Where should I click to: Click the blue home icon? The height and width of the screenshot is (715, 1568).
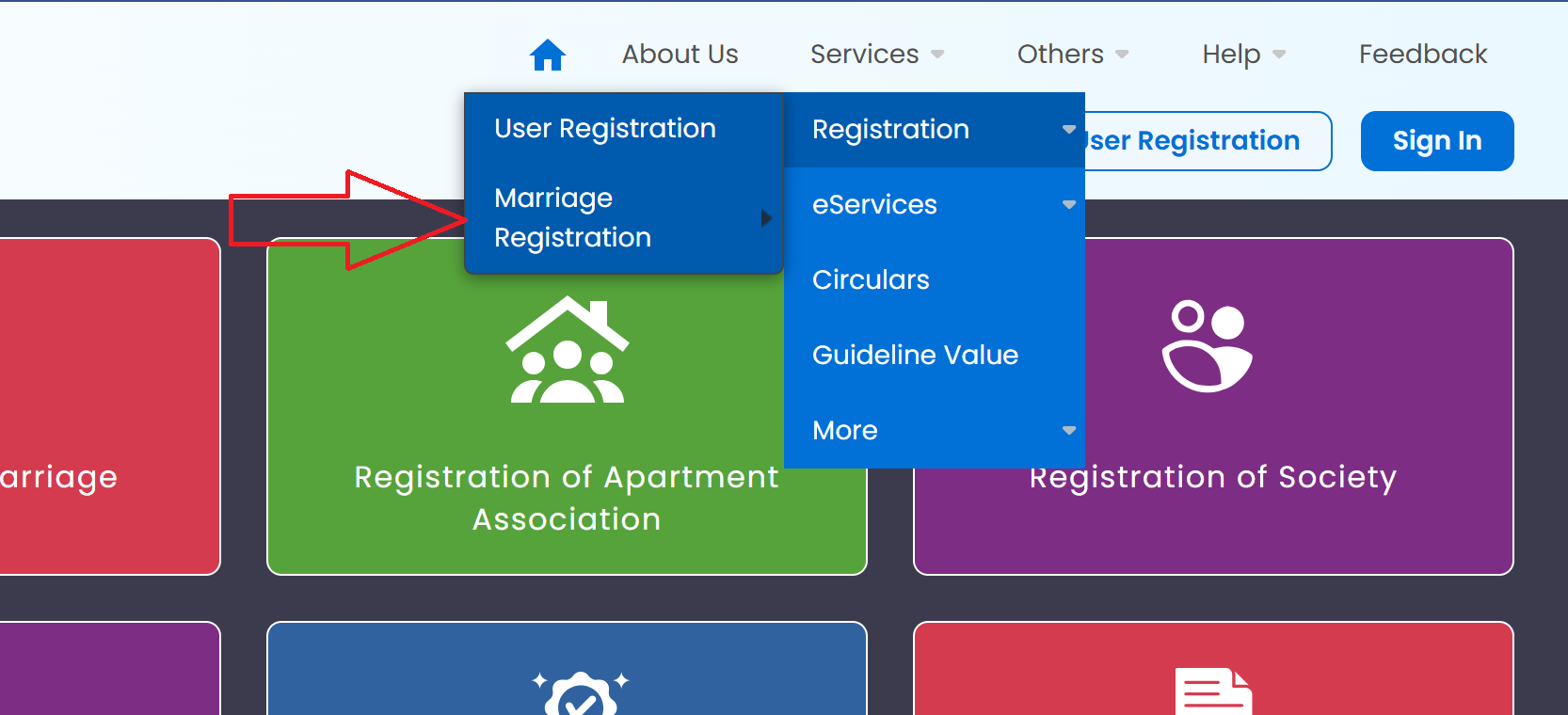pos(547,56)
